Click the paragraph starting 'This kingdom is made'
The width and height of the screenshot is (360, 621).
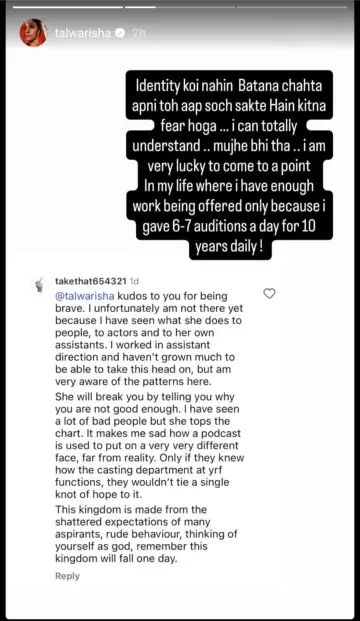(x=146, y=534)
